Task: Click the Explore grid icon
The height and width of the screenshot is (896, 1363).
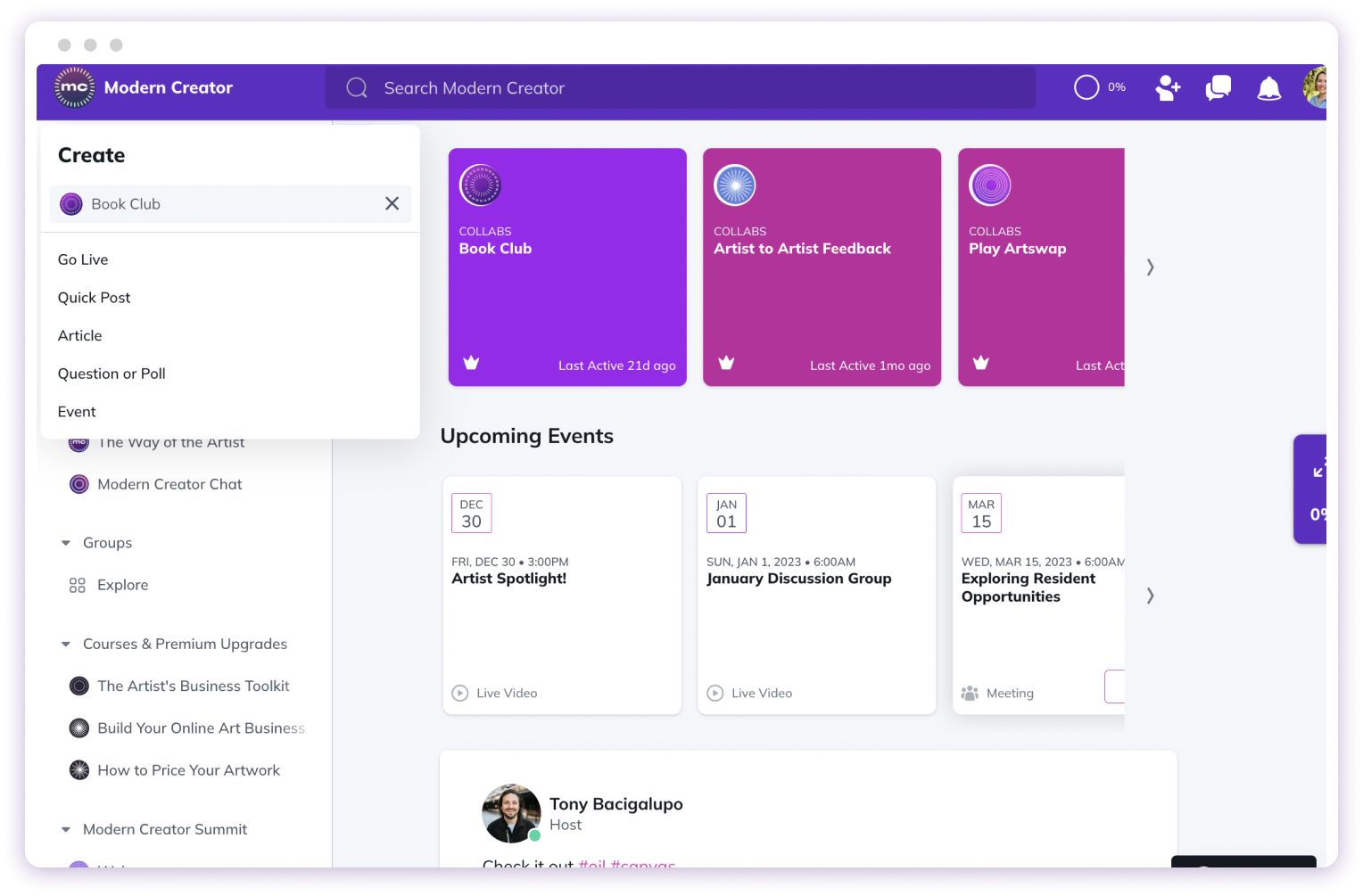Action: click(x=78, y=585)
